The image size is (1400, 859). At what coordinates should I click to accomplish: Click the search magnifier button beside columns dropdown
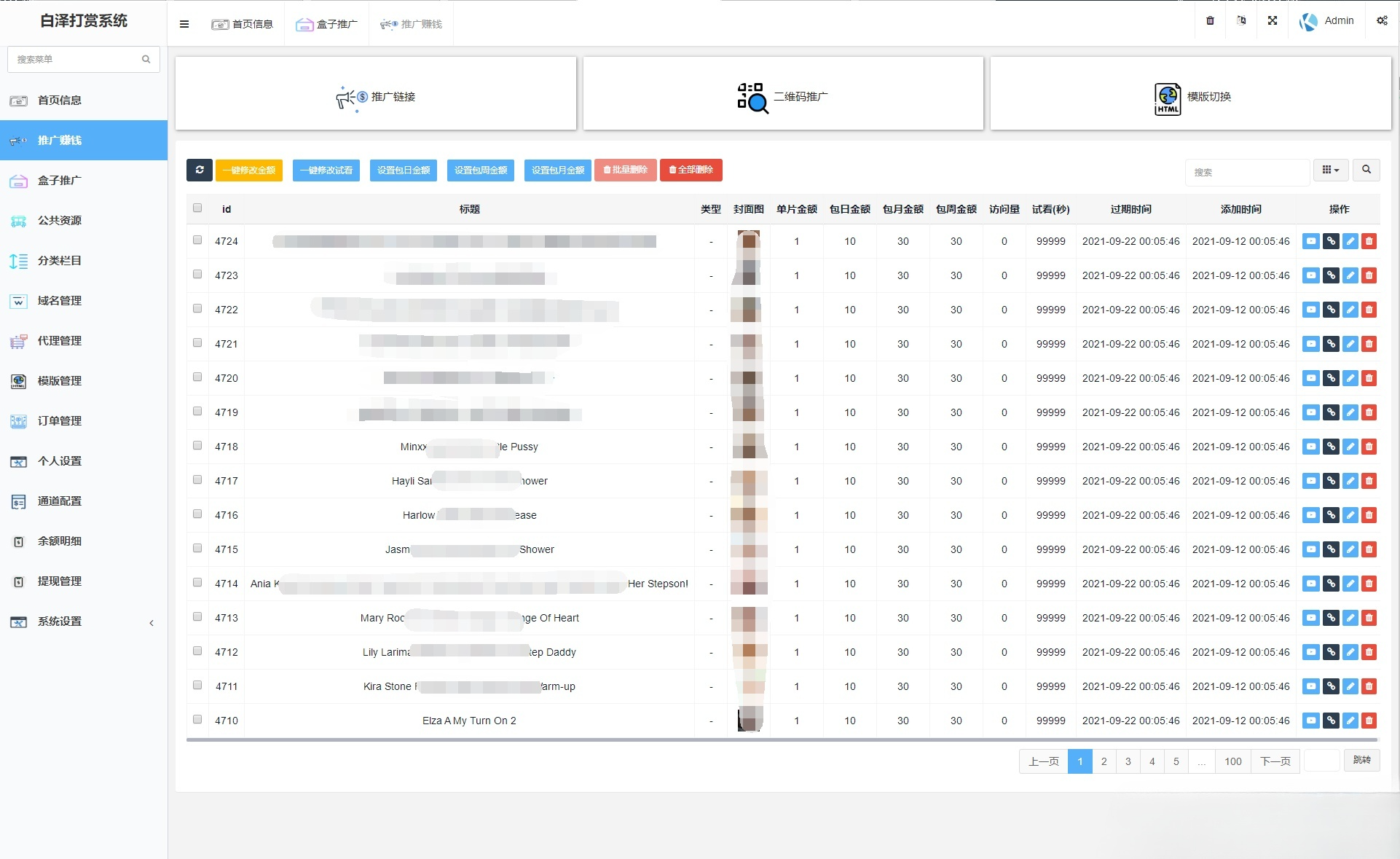1366,170
